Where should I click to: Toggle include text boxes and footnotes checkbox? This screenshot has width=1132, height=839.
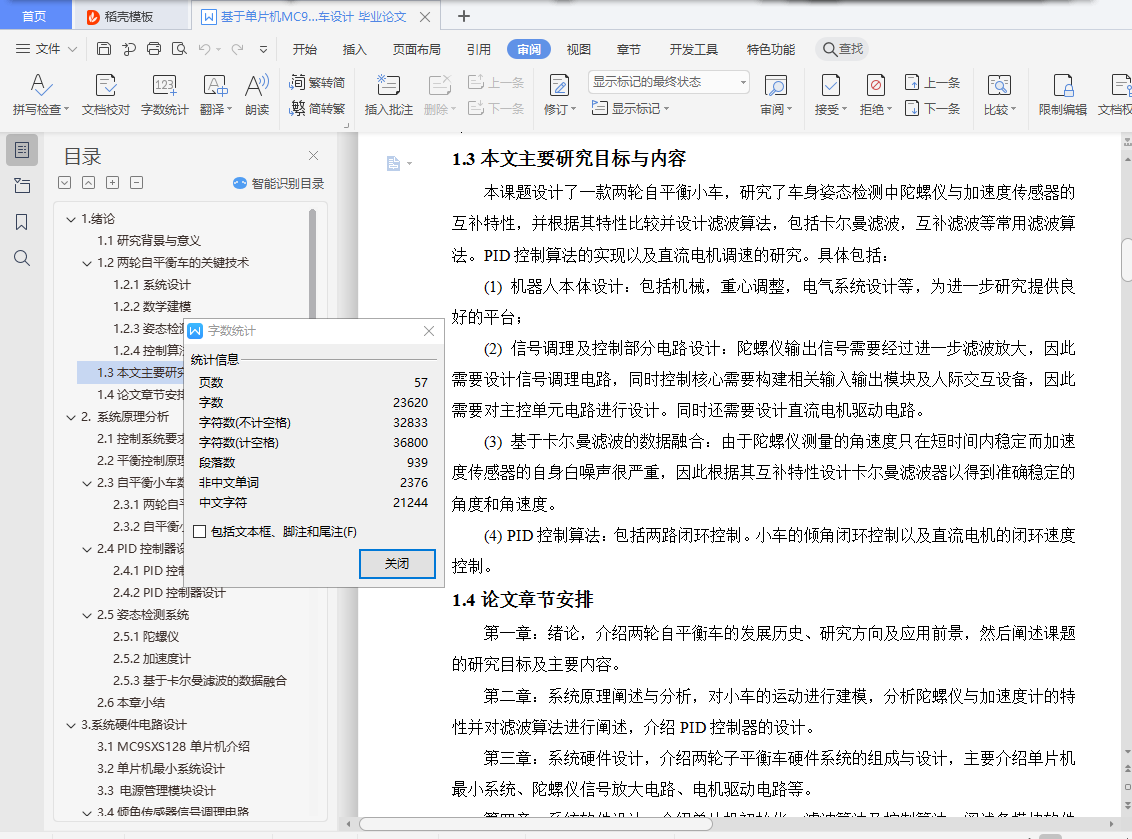(200, 532)
